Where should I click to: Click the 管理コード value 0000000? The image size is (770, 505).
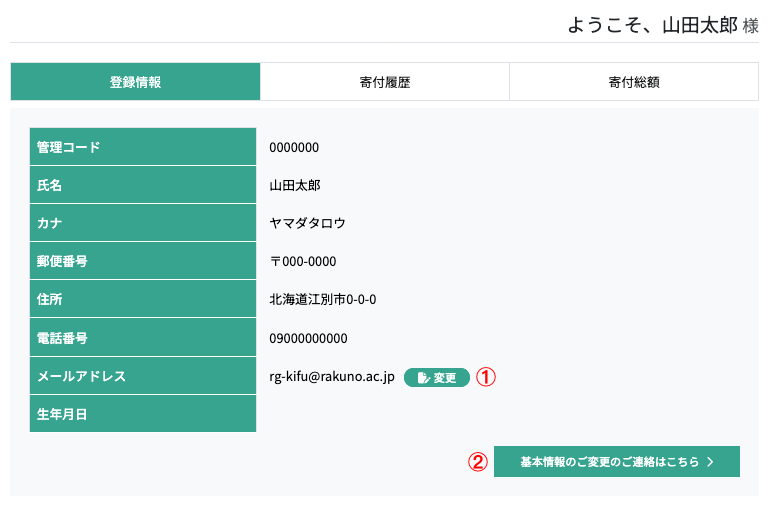(294, 147)
